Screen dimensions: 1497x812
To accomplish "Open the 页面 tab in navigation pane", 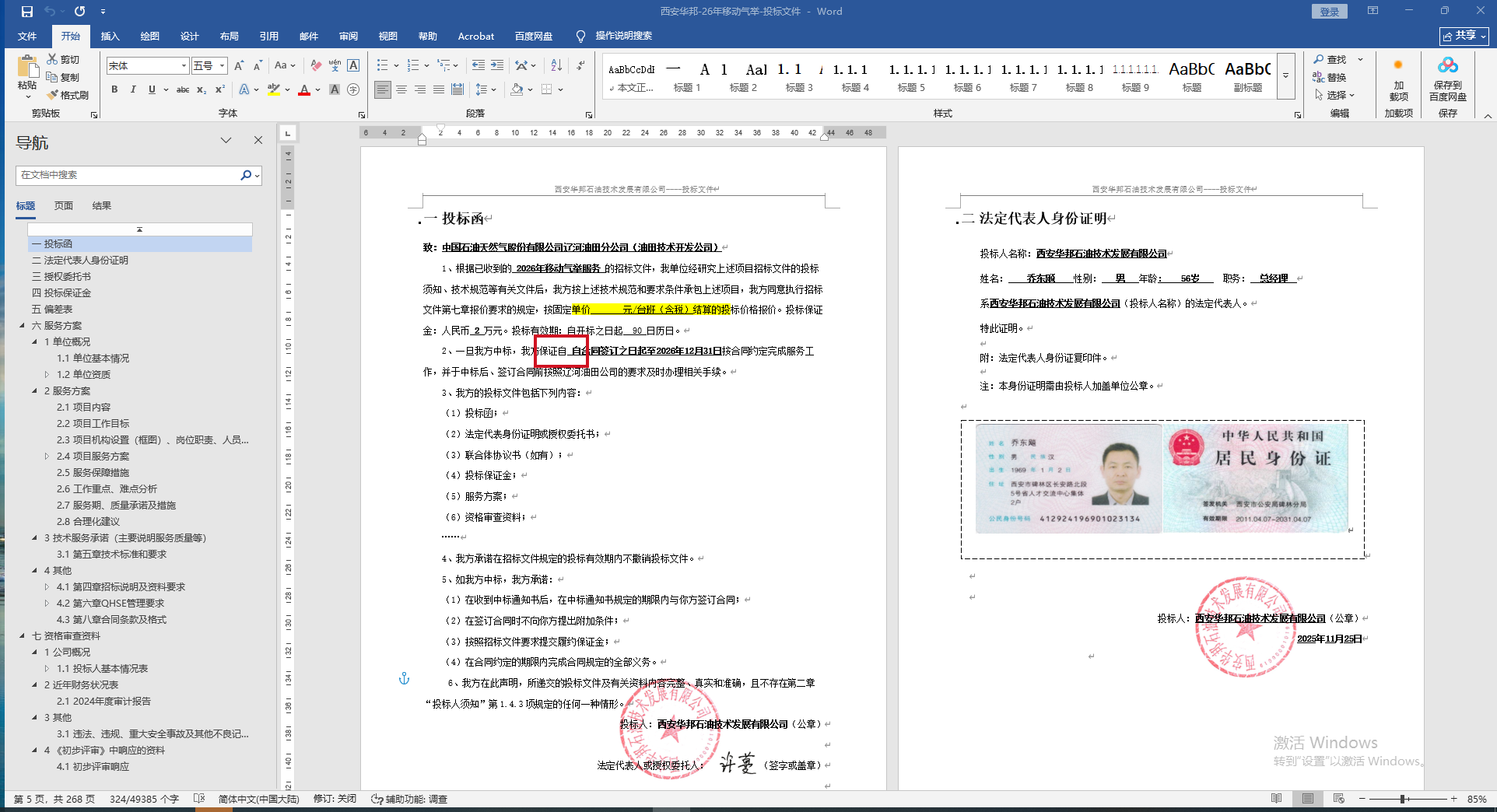I will click(x=64, y=206).
